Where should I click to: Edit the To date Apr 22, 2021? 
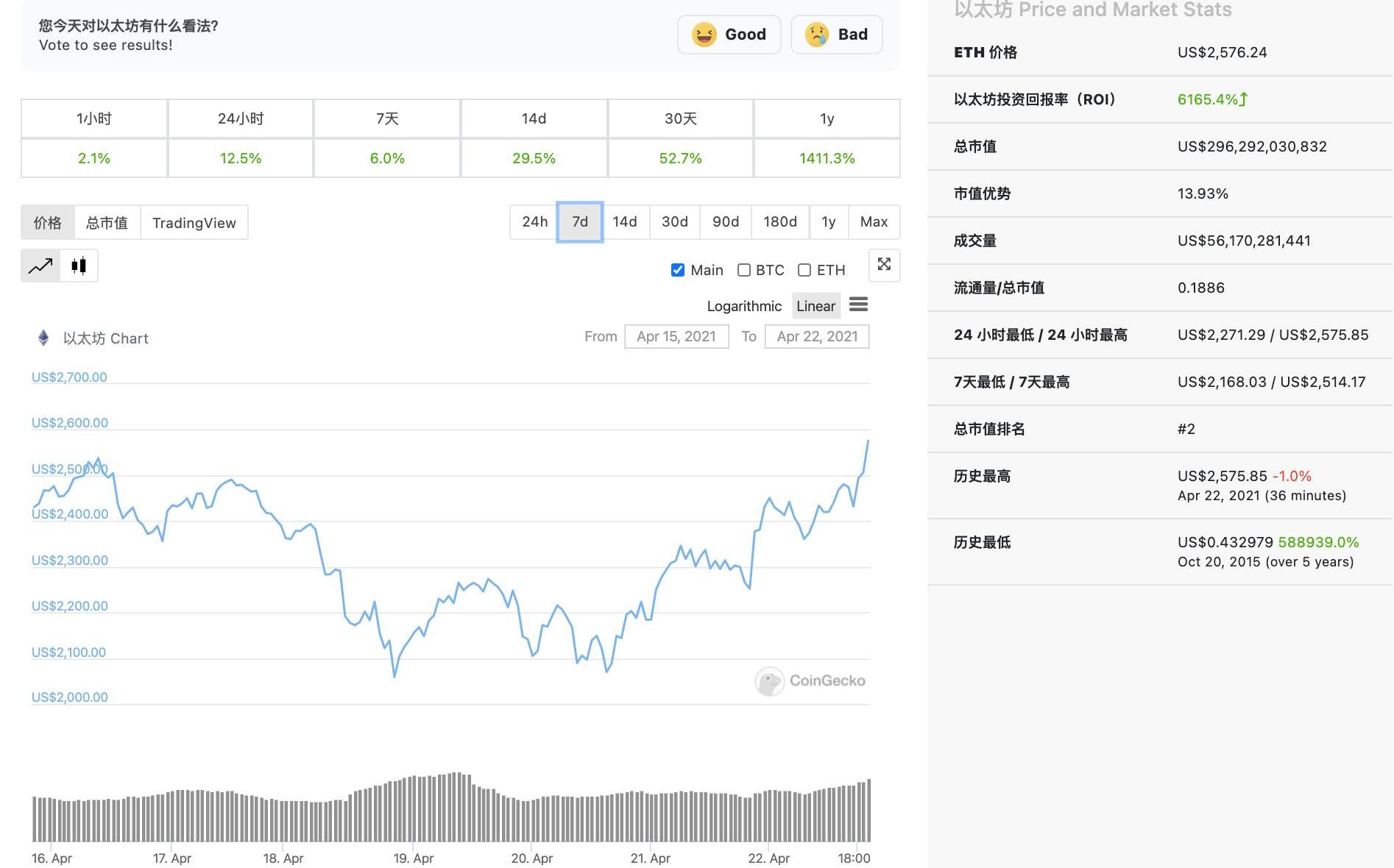(817, 336)
